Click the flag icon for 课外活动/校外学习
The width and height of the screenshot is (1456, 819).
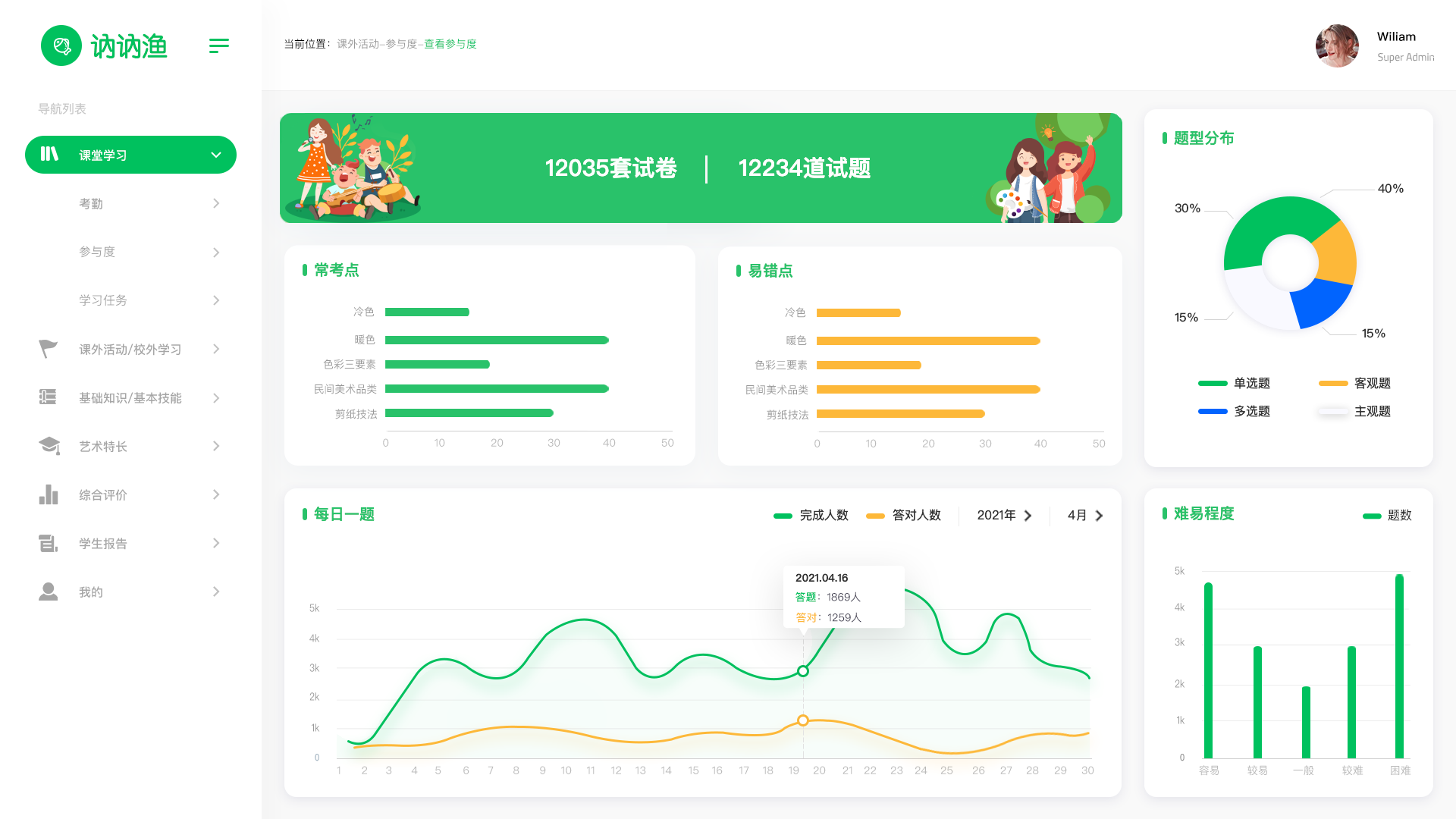(48, 349)
